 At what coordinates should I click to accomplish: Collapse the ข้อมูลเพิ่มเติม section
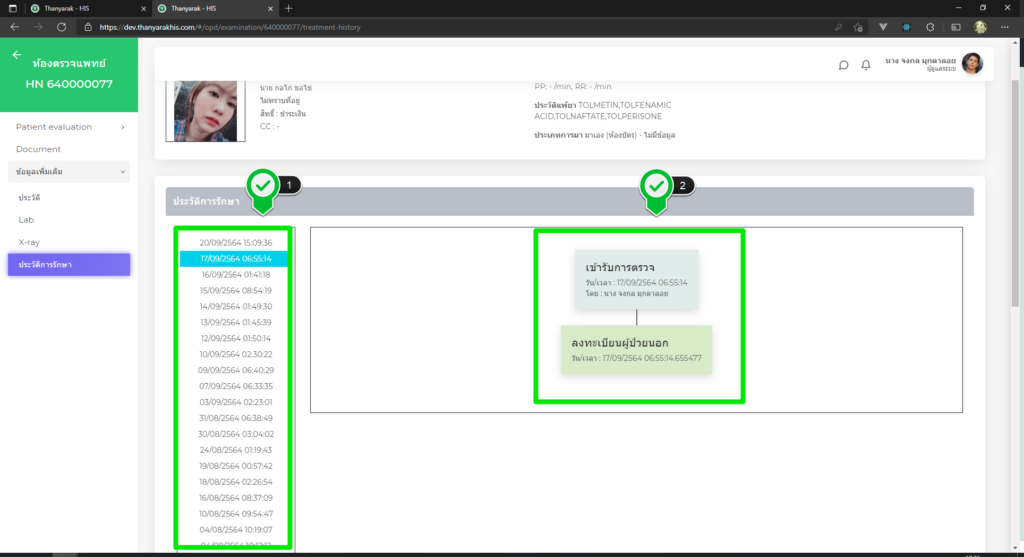[x=123, y=172]
